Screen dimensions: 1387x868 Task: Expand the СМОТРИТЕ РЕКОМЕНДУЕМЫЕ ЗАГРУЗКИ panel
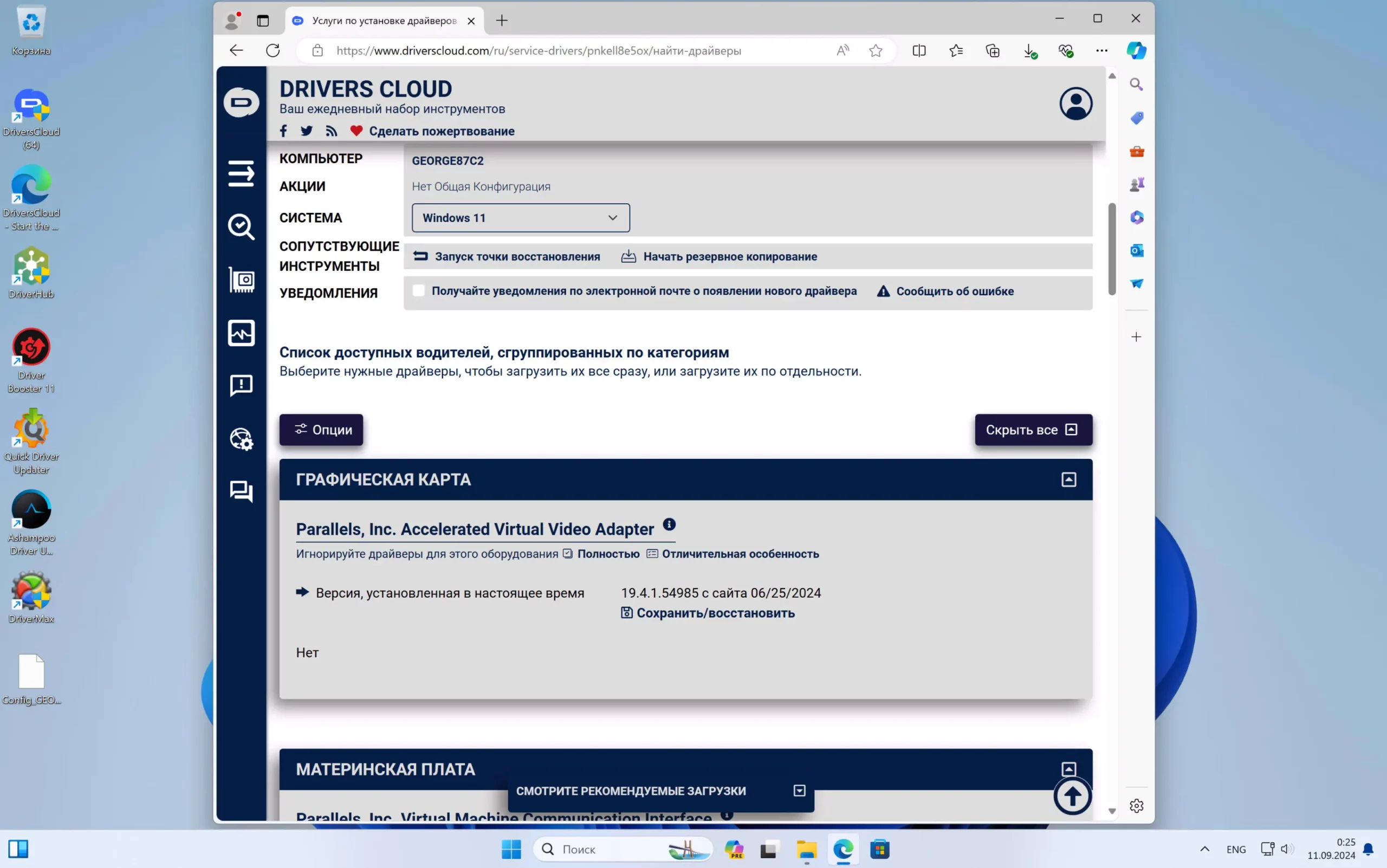799,791
